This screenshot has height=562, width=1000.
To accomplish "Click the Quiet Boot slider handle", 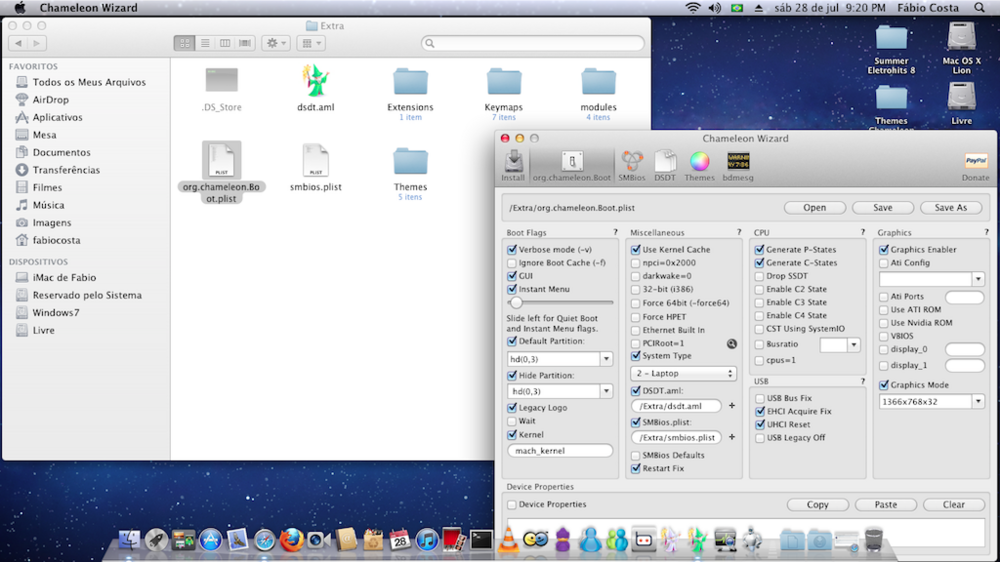I will (516, 302).
